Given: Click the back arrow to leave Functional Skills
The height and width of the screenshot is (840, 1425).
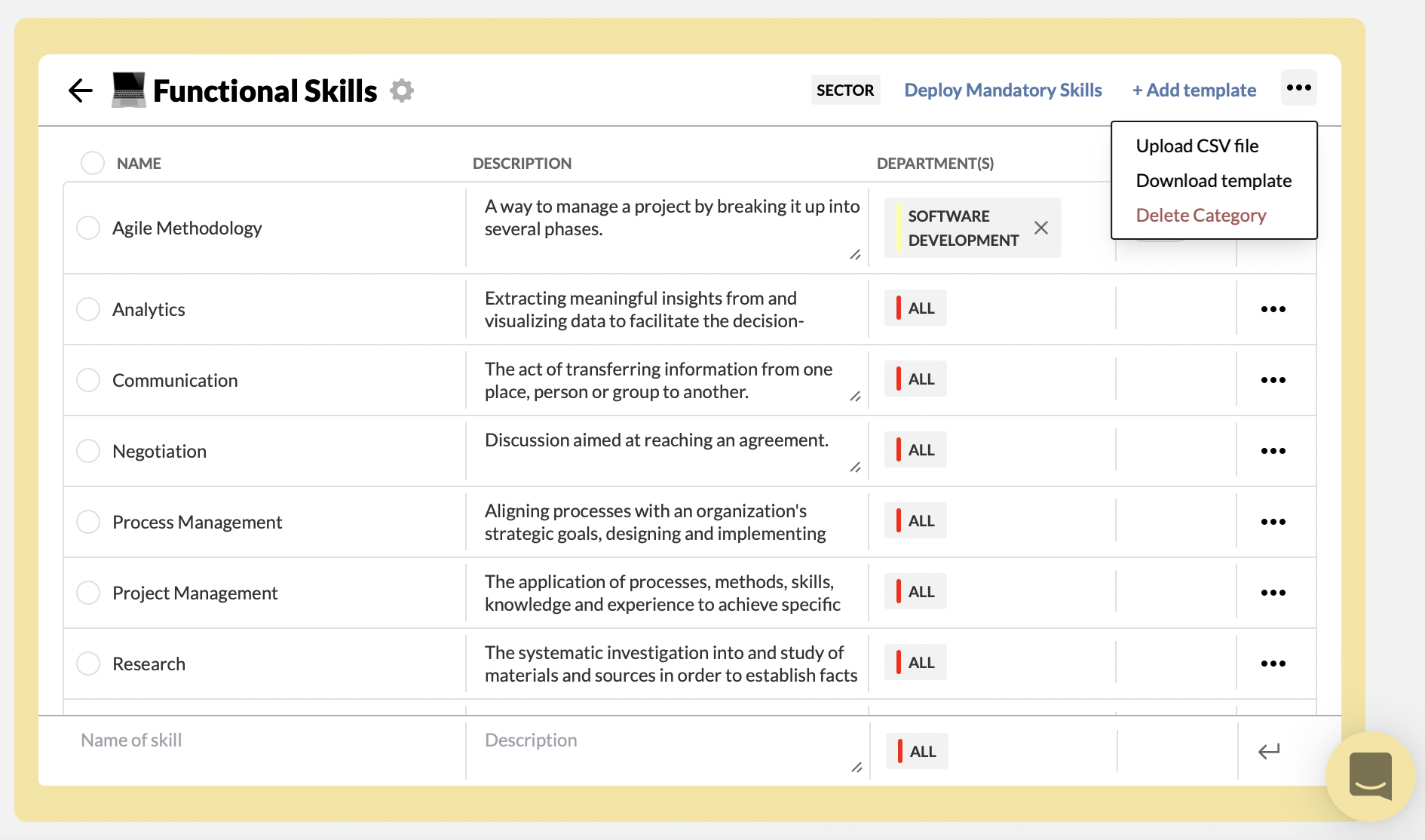Looking at the screenshot, I should 80,90.
